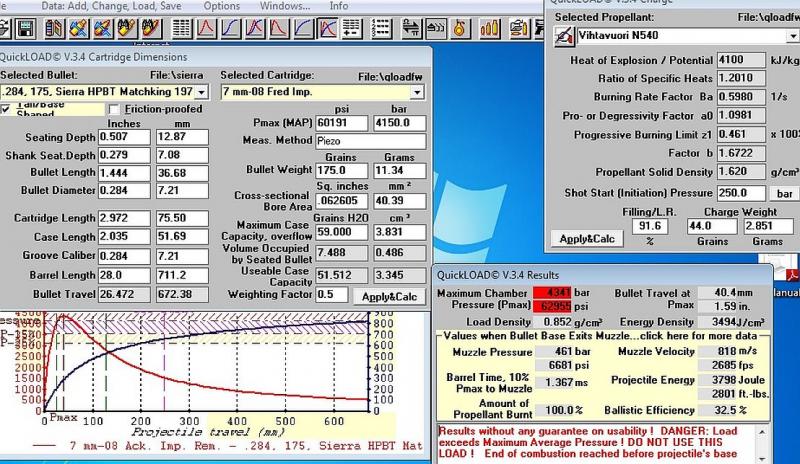This screenshot has height=464, width=800.
Task: Click the Seating Depth inches field
Action: point(124,137)
